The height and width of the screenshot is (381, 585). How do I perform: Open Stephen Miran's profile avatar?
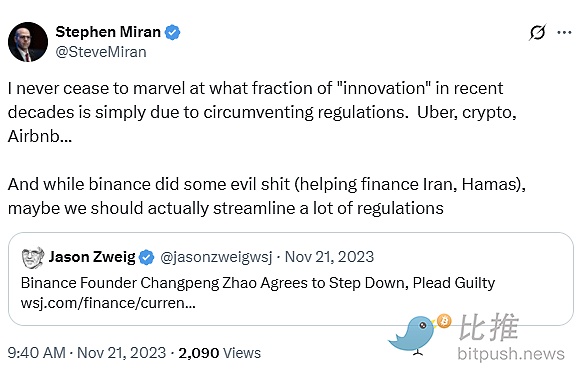(x=28, y=42)
